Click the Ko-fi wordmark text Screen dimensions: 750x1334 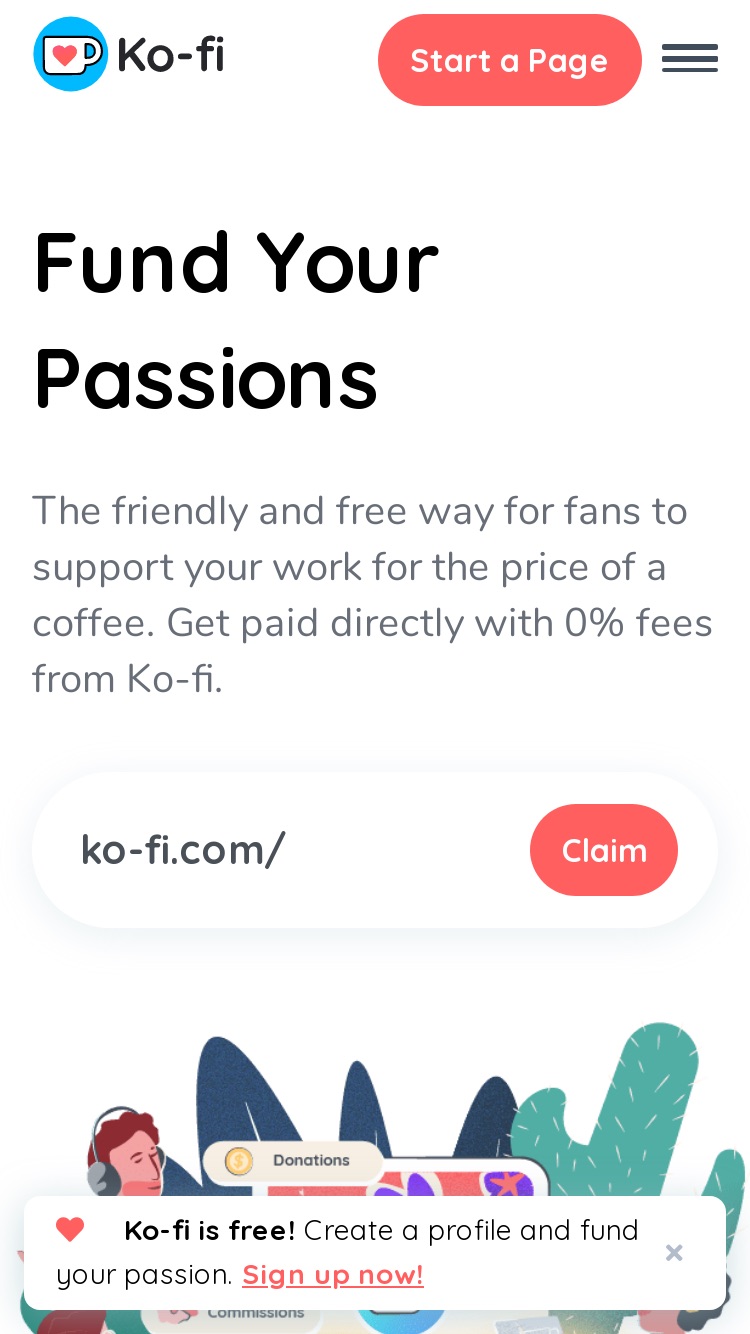click(170, 55)
